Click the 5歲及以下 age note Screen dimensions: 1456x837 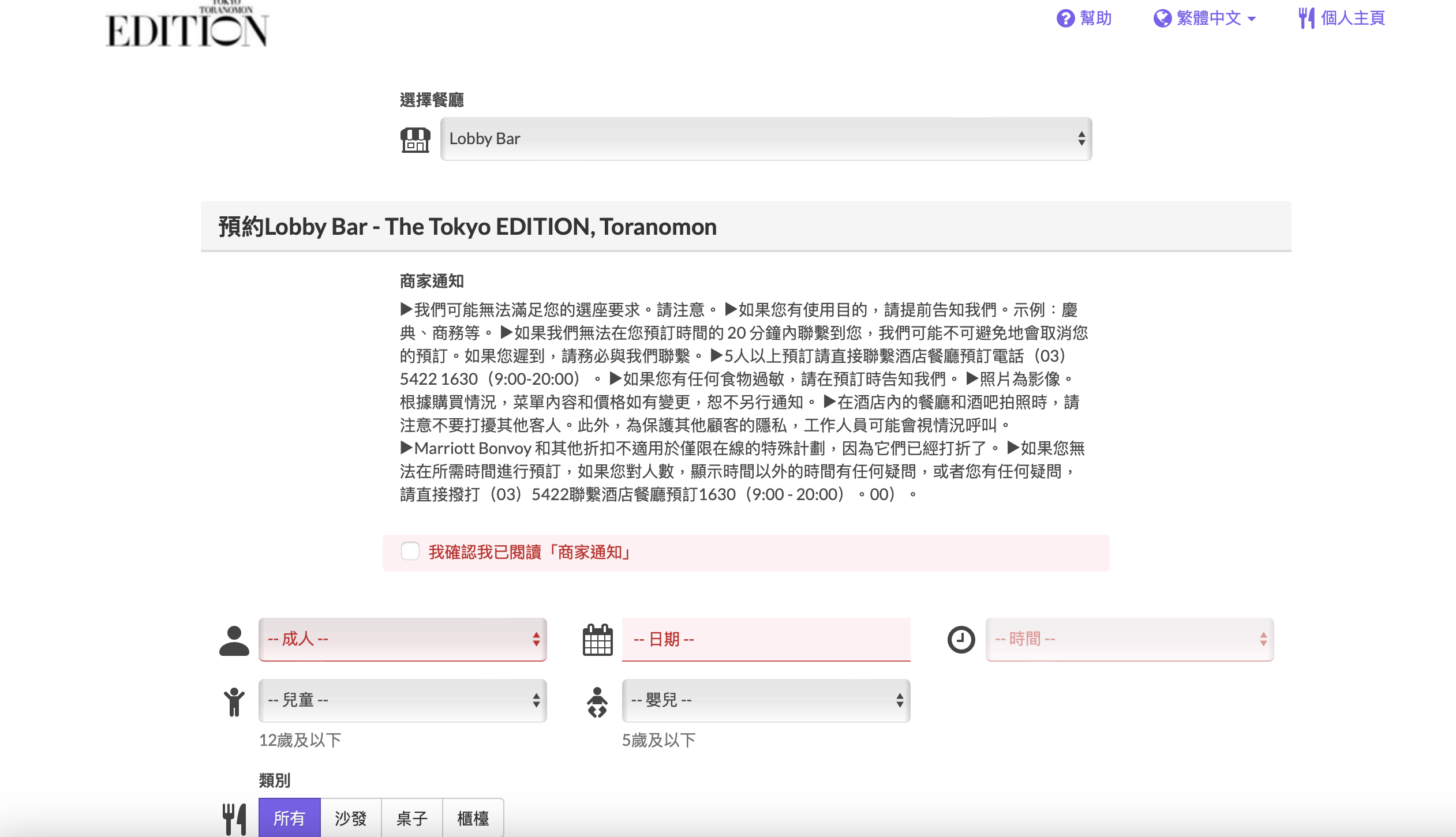659,740
